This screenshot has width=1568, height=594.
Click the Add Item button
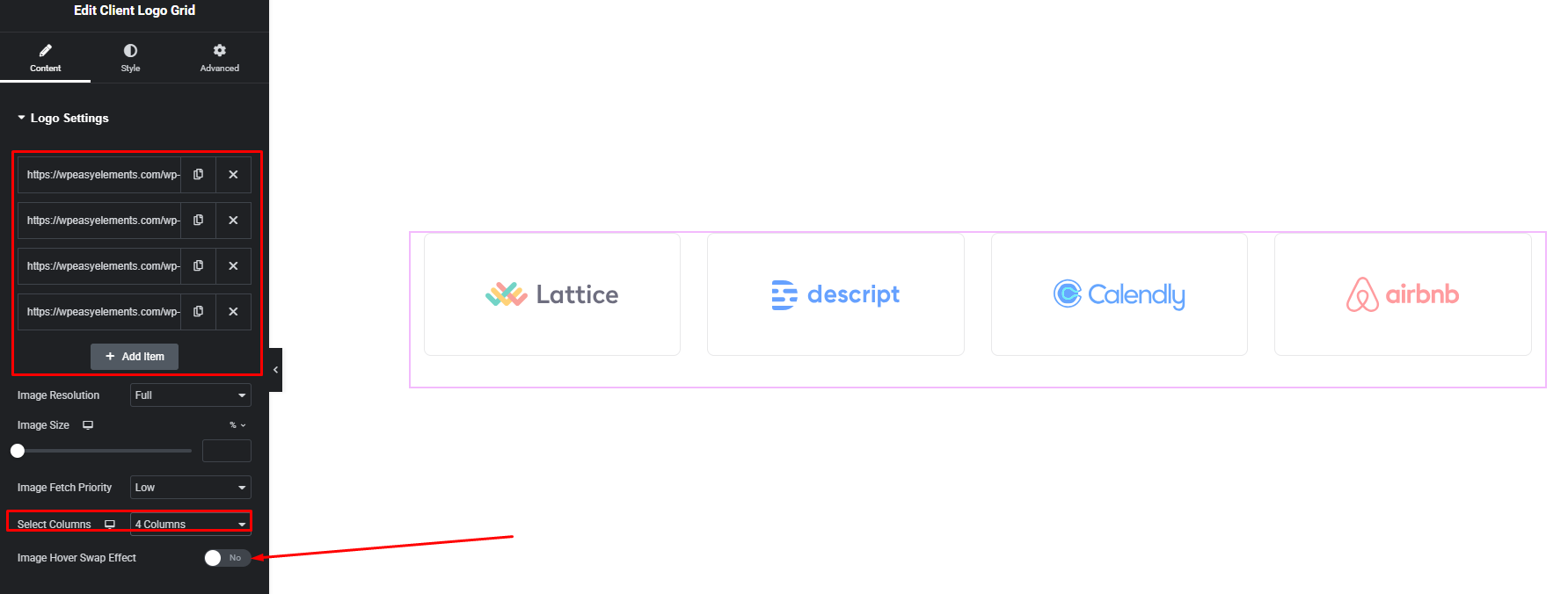135,357
